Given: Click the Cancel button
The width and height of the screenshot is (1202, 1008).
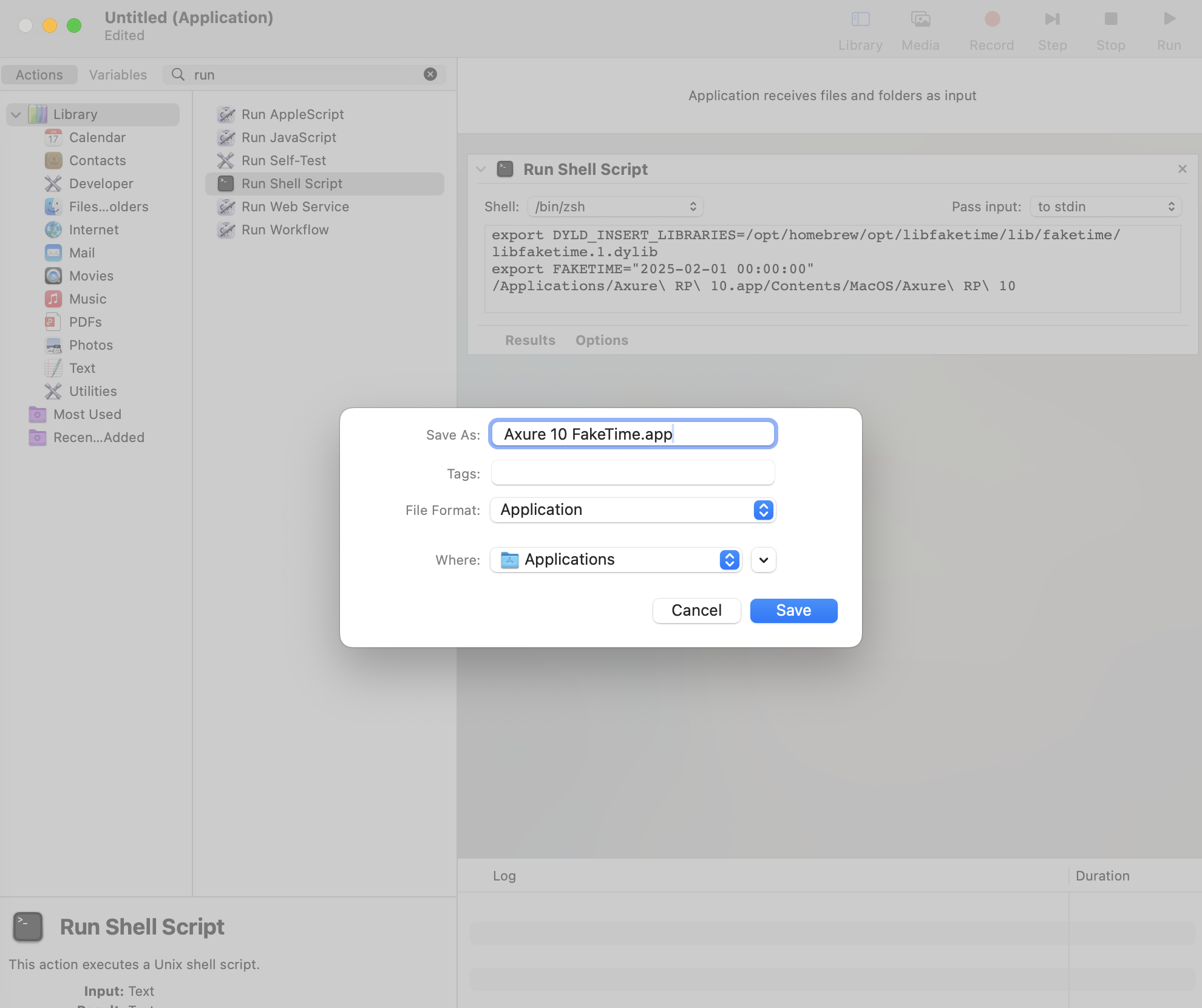Looking at the screenshot, I should point(696,610).
